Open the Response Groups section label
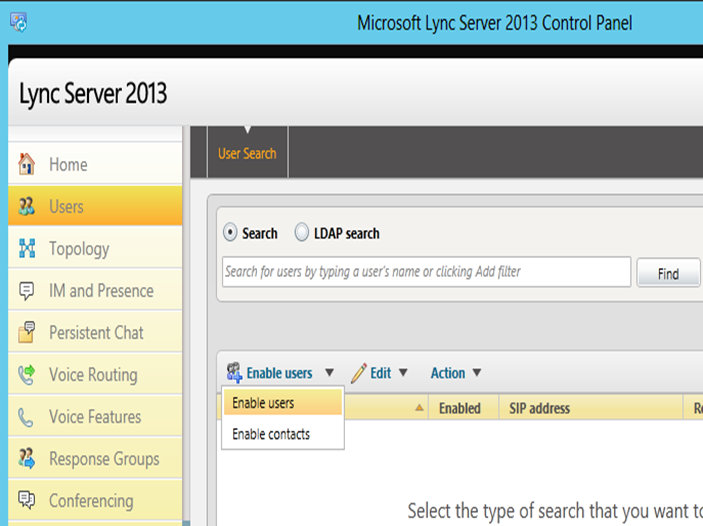The image size is (703, 526). pos(104,459)
